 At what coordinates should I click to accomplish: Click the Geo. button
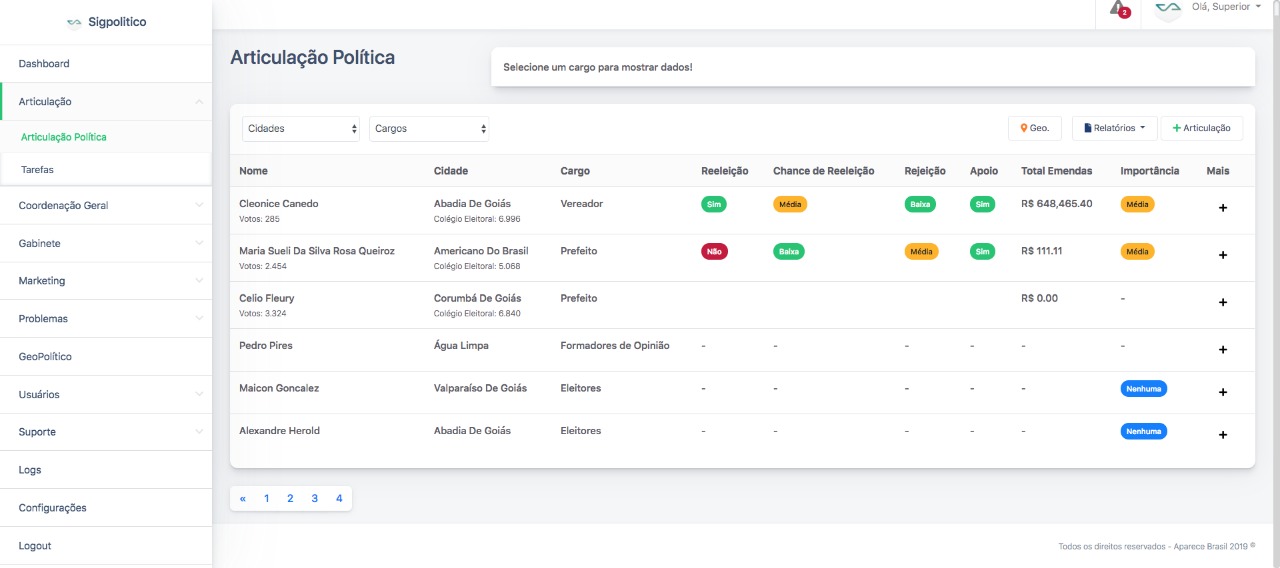click(1035, 128)
